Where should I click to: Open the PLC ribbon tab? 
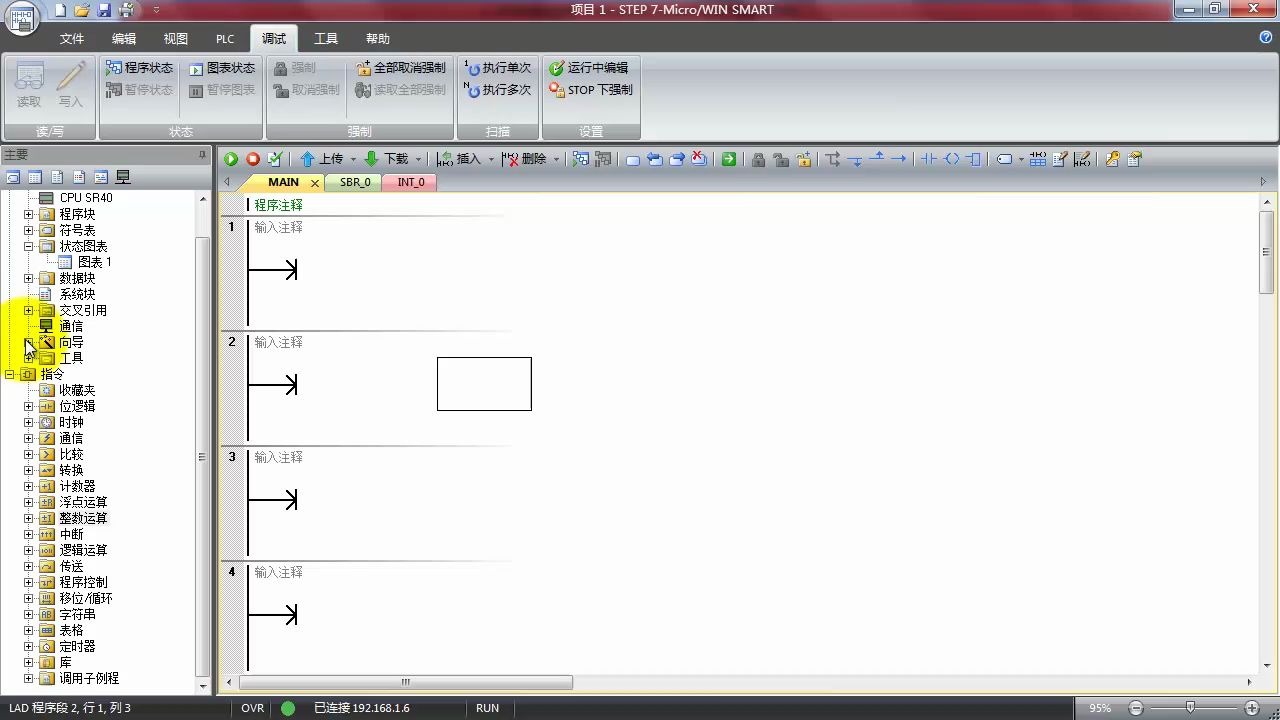pos(225,39)
